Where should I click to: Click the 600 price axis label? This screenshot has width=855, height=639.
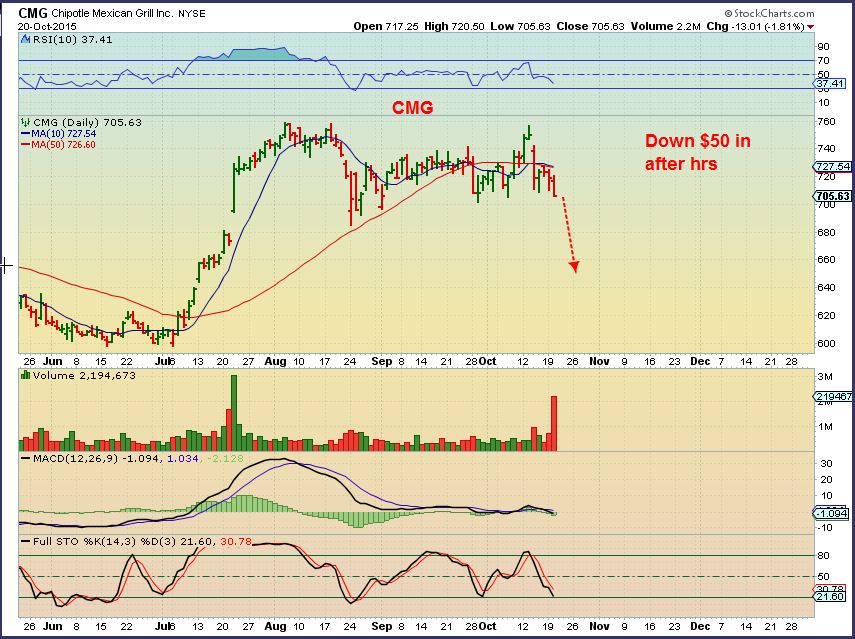pos(826,343)
